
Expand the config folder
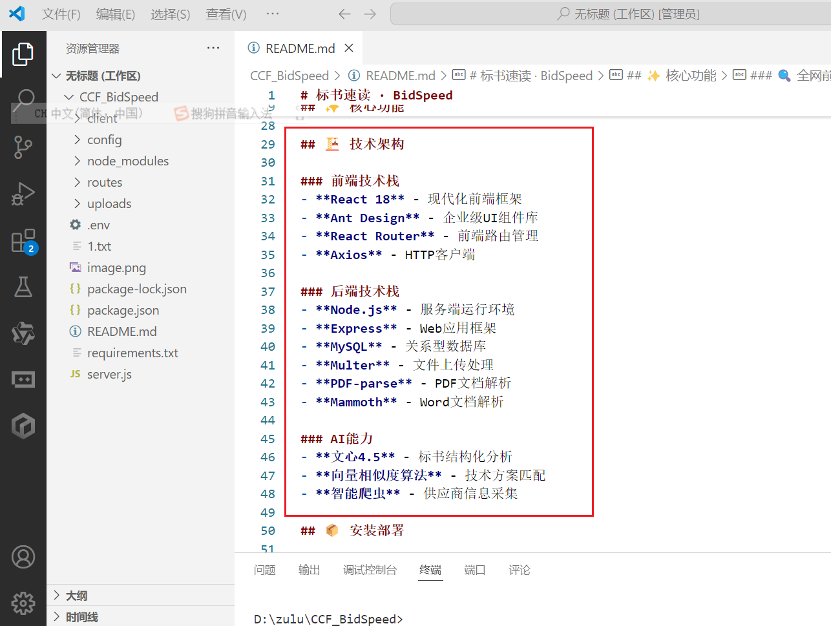141,140
